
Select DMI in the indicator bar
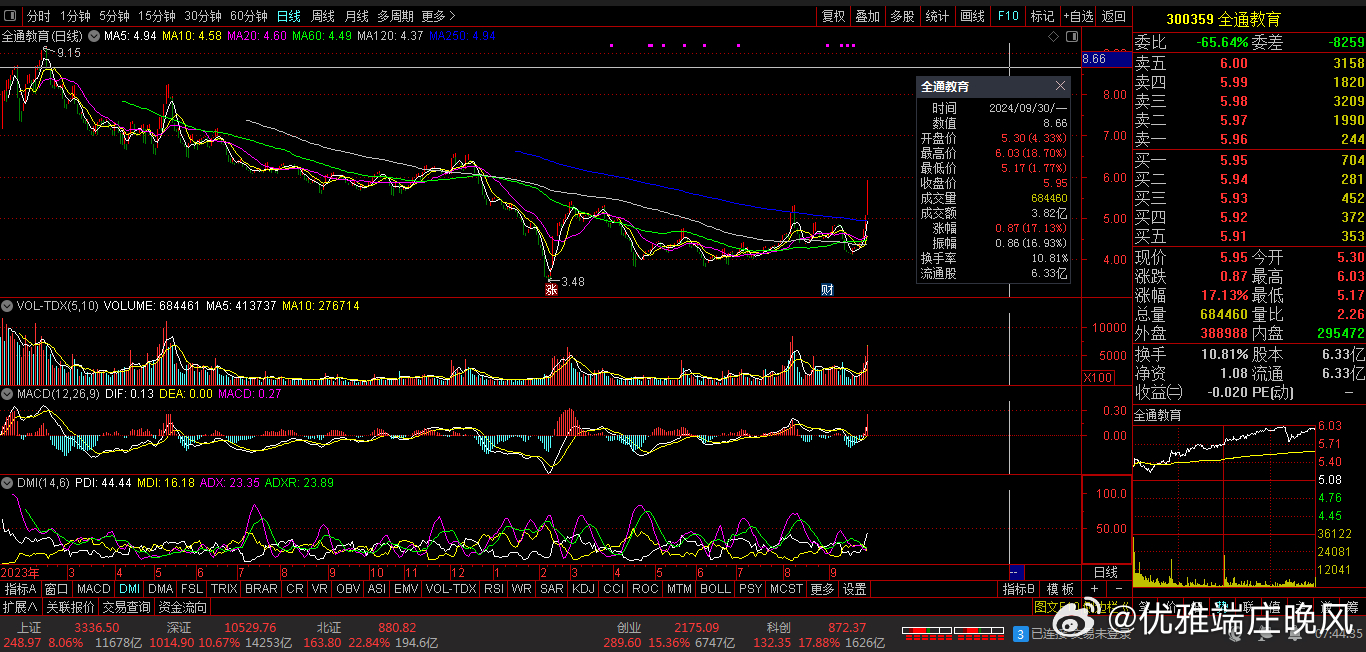pyautogui.click(x=130, y=589)
